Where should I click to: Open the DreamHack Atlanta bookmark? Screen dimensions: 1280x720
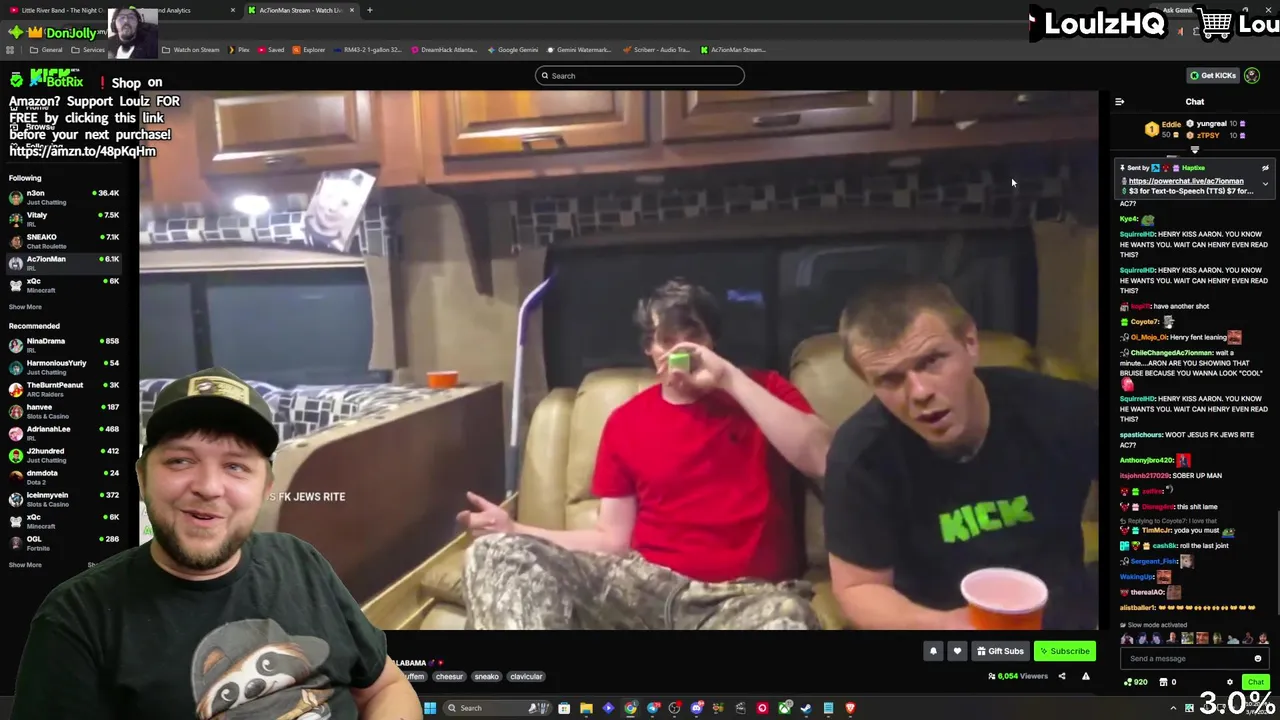(x=443, y=50)
